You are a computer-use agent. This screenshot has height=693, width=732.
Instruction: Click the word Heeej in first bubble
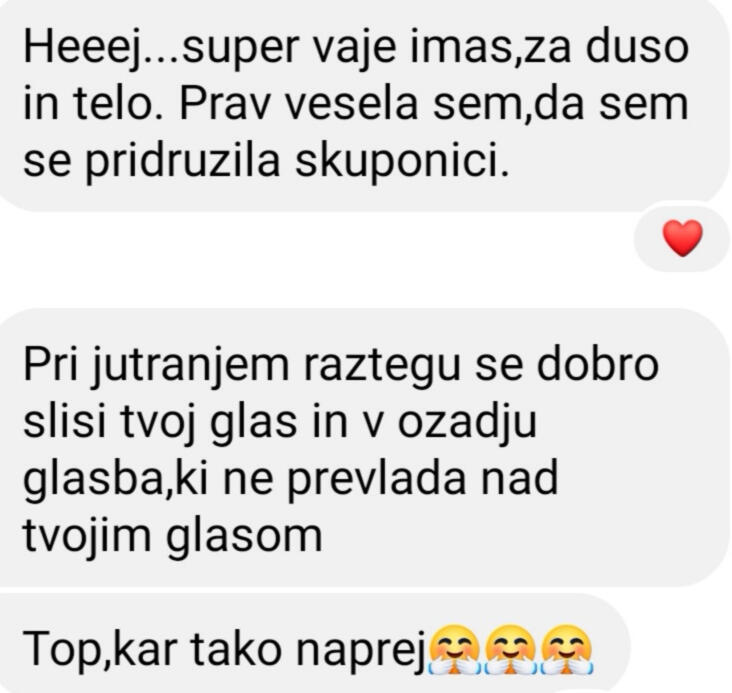point(83,49)
